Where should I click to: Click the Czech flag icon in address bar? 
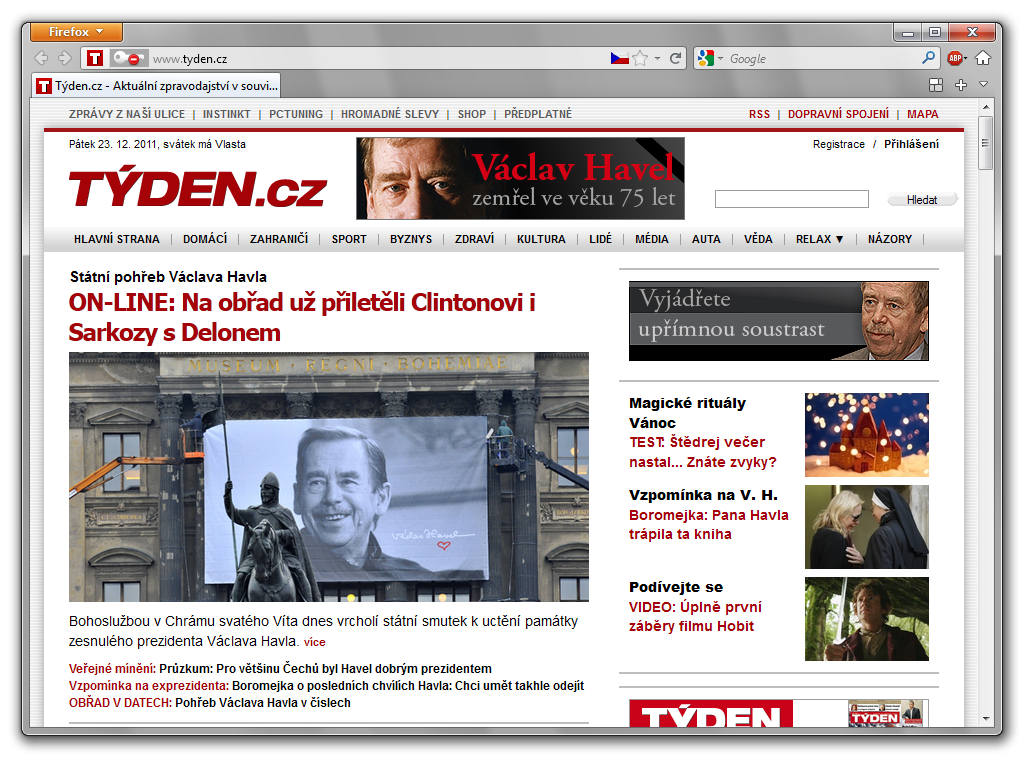619,58
